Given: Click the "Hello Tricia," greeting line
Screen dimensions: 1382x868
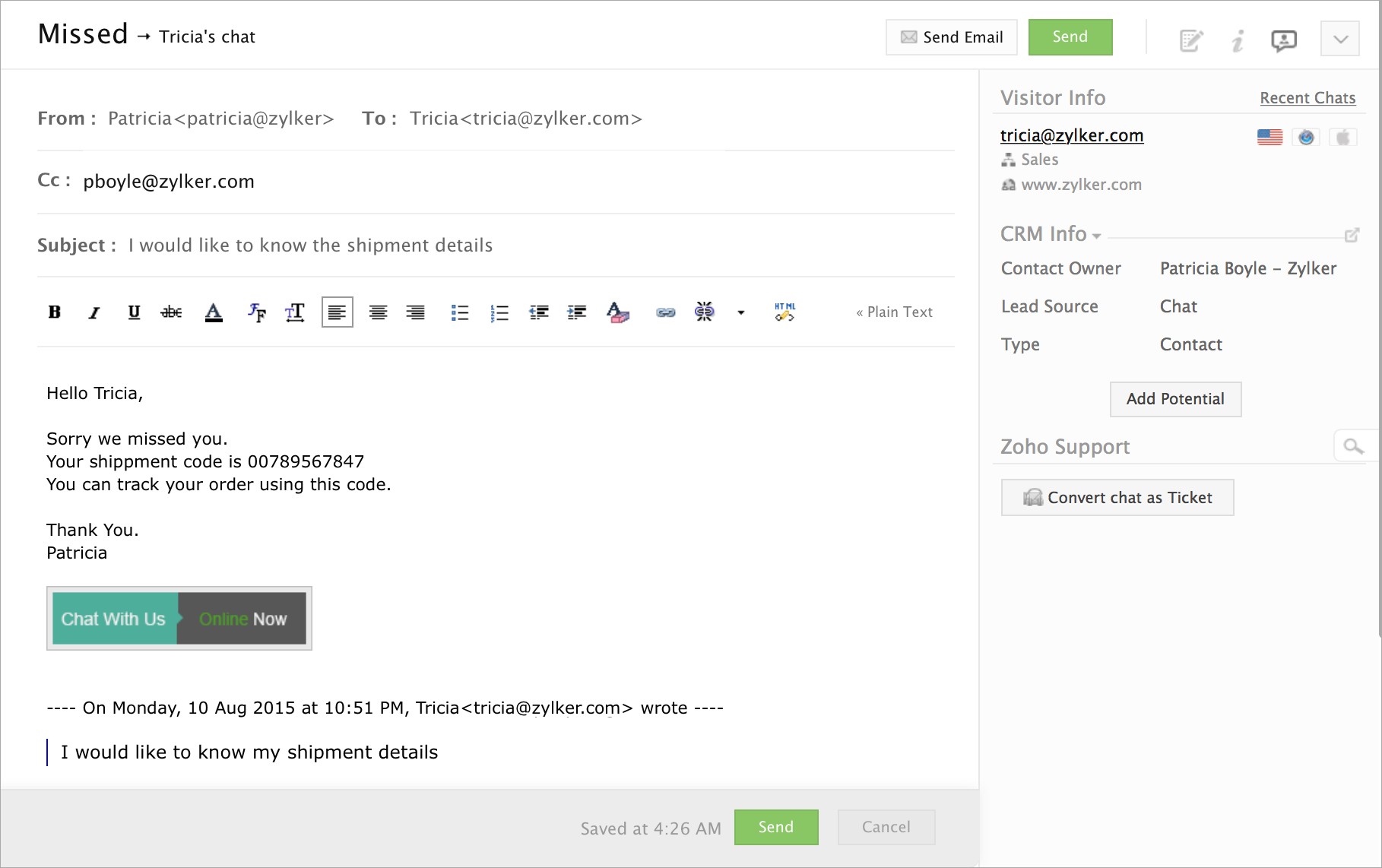Looking at the screenshot, I should pyautogui.click(x=95, y=393).
